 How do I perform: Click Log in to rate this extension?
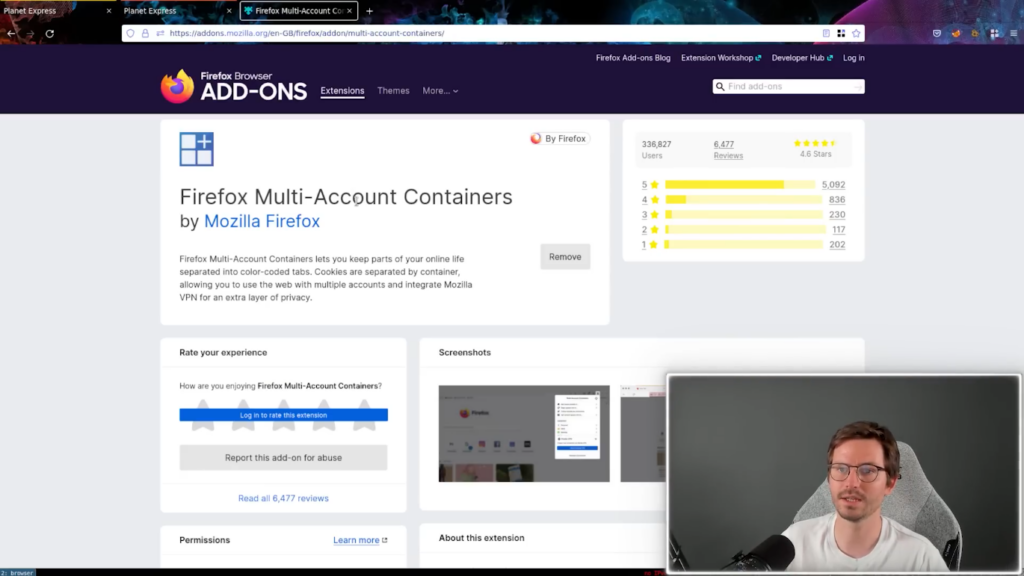pyautogui.click(x=283, y=415)
